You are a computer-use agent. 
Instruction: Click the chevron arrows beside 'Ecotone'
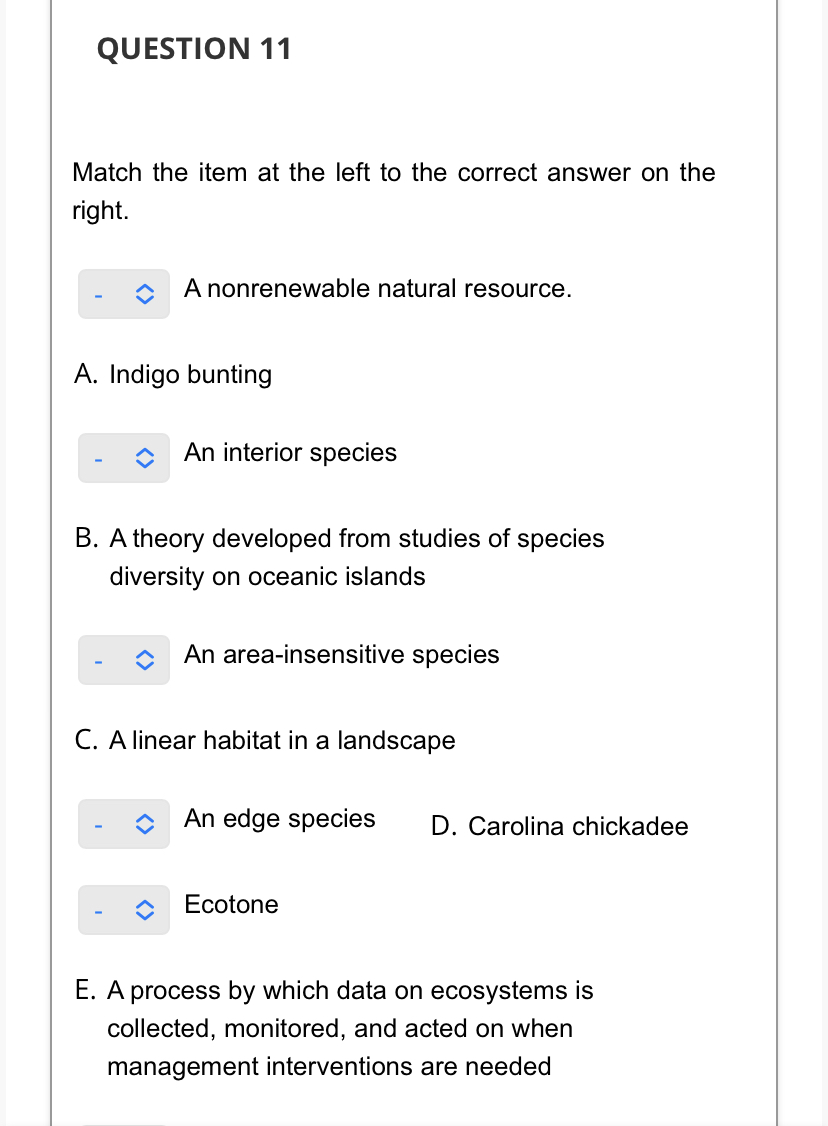(x=145, y=911)
